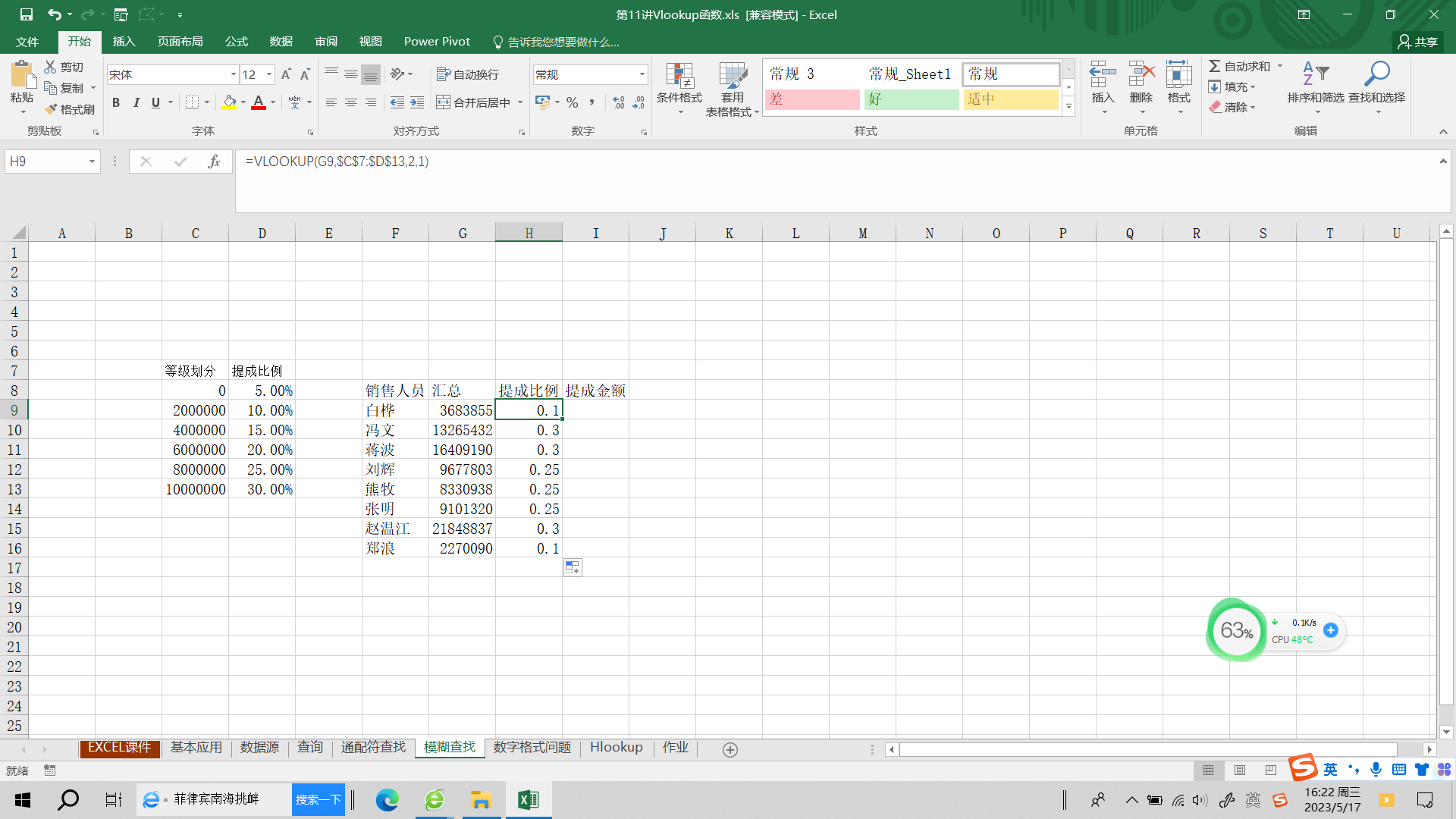
Task: Switch to the Hlookup worksheet tab
Action: 616,748
